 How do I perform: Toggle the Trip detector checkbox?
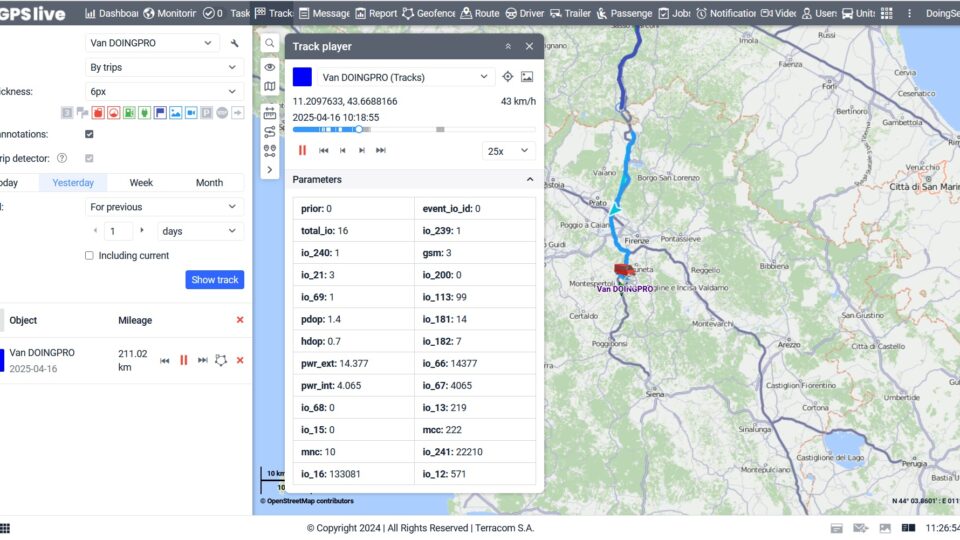(90, 158)
